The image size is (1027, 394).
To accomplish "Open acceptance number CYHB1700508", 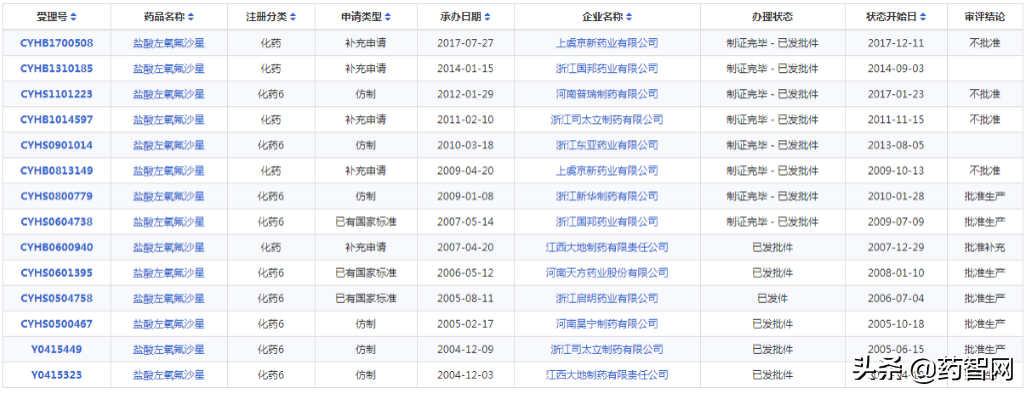I will [x=56, y=43].
